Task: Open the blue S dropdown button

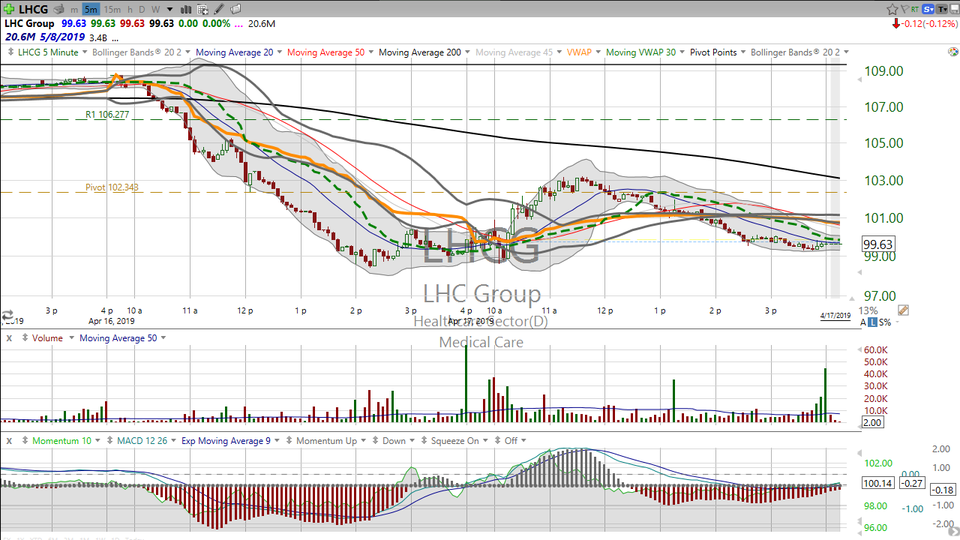Action: tap(928, 9)
